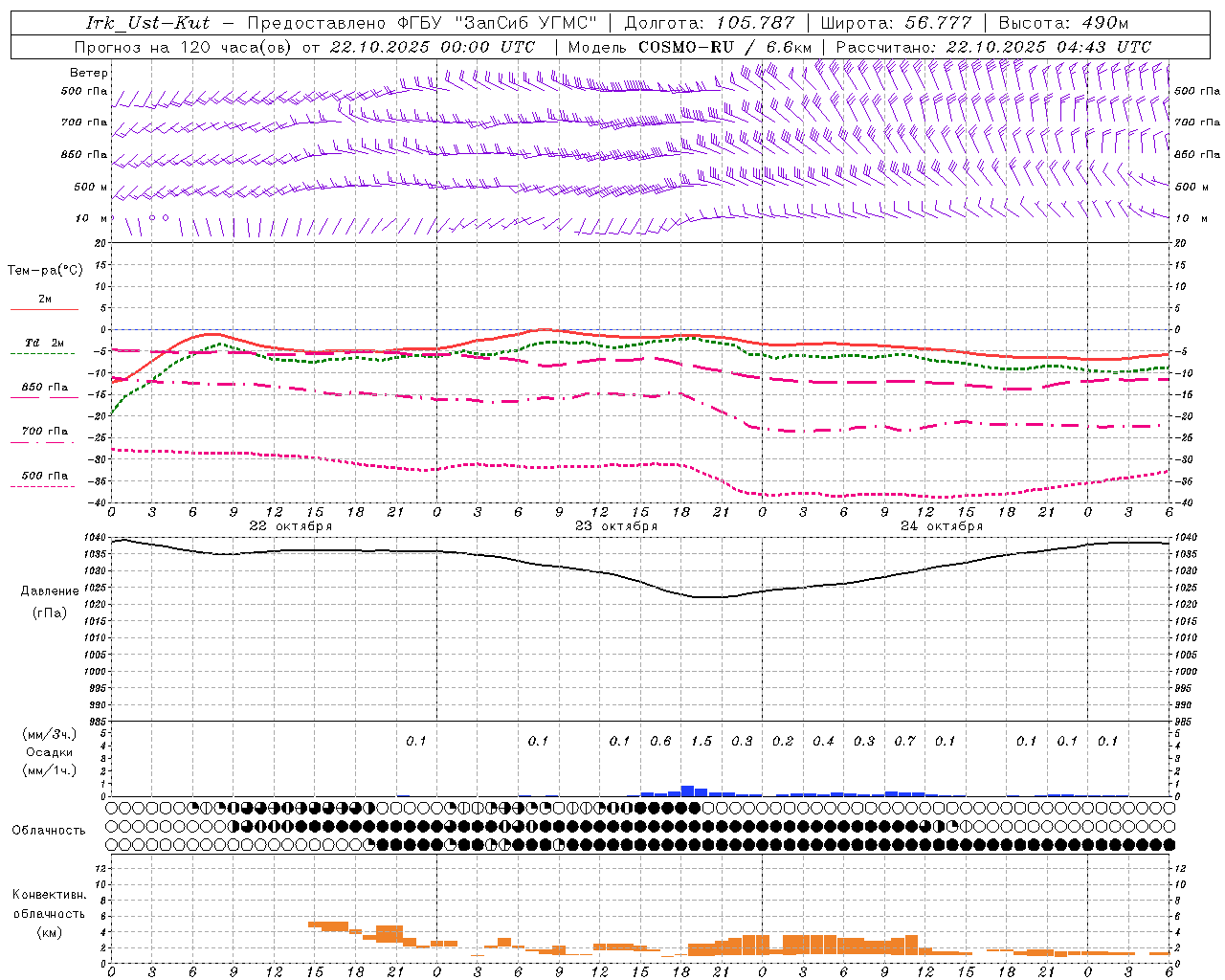This screenshot has height=980, width=1225.
Task: Click the 0.7 precipitation amount value
Action: tap(904, 742)
